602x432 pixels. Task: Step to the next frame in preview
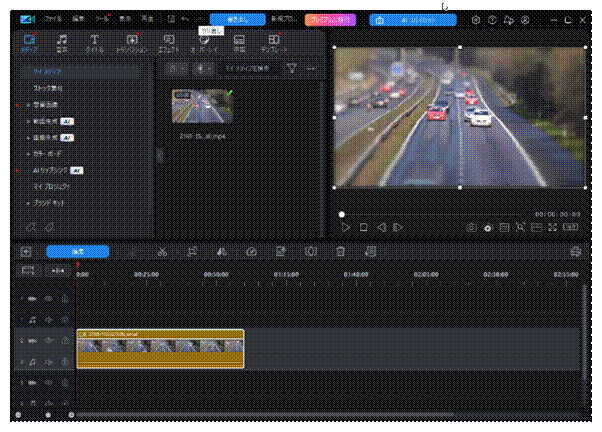(x=398, y=227)
